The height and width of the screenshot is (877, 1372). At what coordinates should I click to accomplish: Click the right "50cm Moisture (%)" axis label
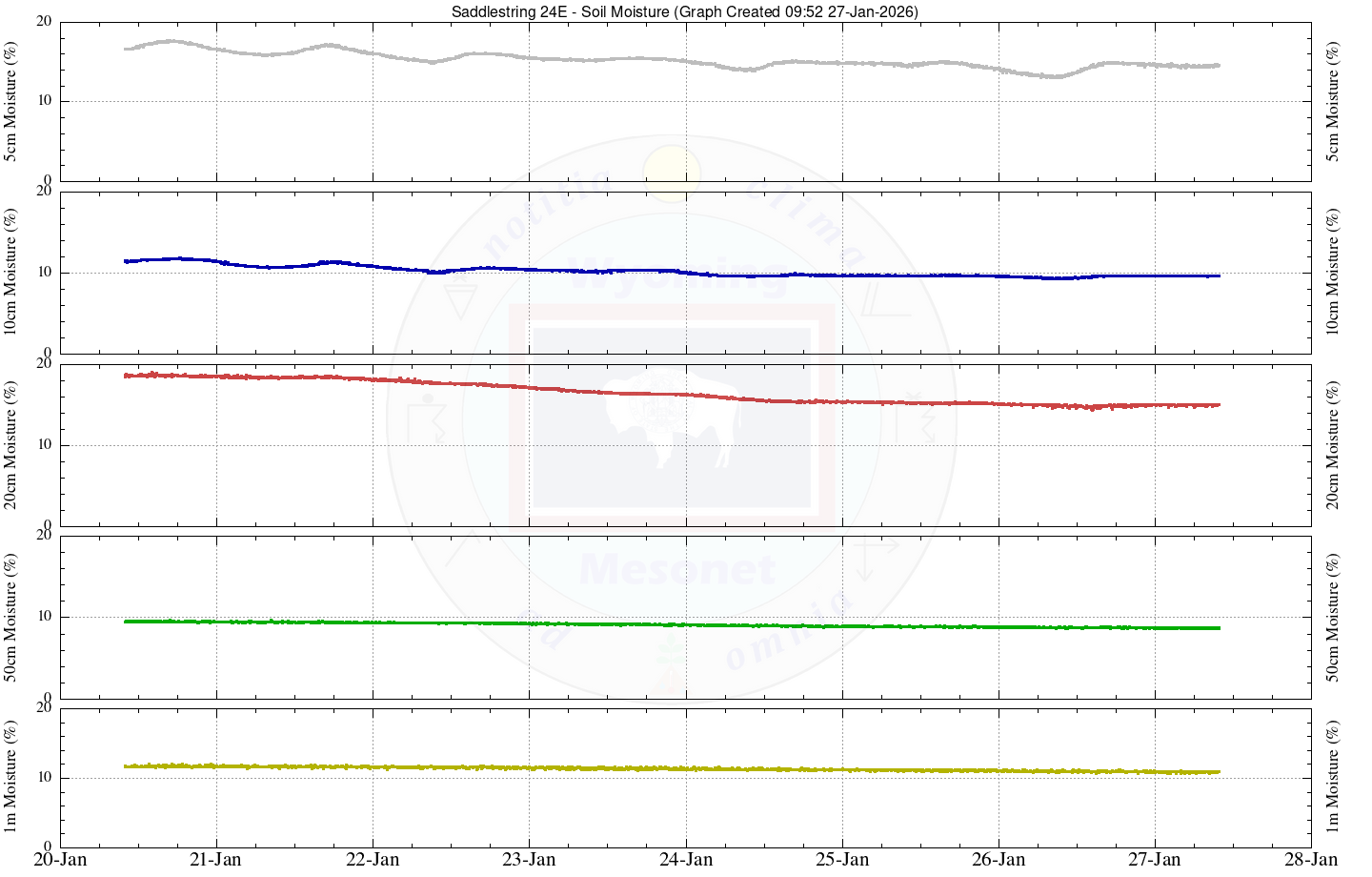[1333, 617]
